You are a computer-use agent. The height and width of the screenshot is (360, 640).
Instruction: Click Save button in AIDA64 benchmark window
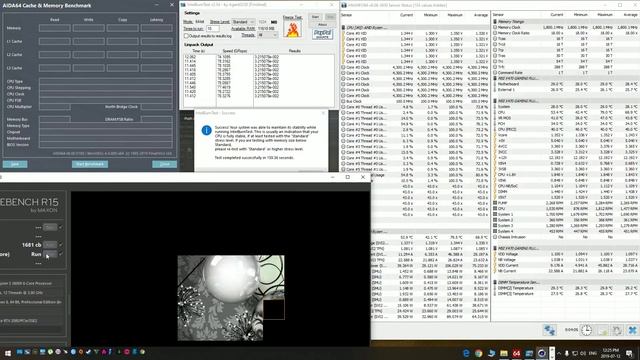[15, 164]
